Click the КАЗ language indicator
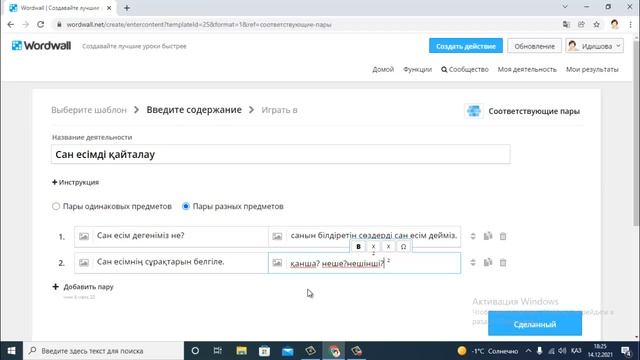Screen dimensions: 640x360 pos(576,351)
